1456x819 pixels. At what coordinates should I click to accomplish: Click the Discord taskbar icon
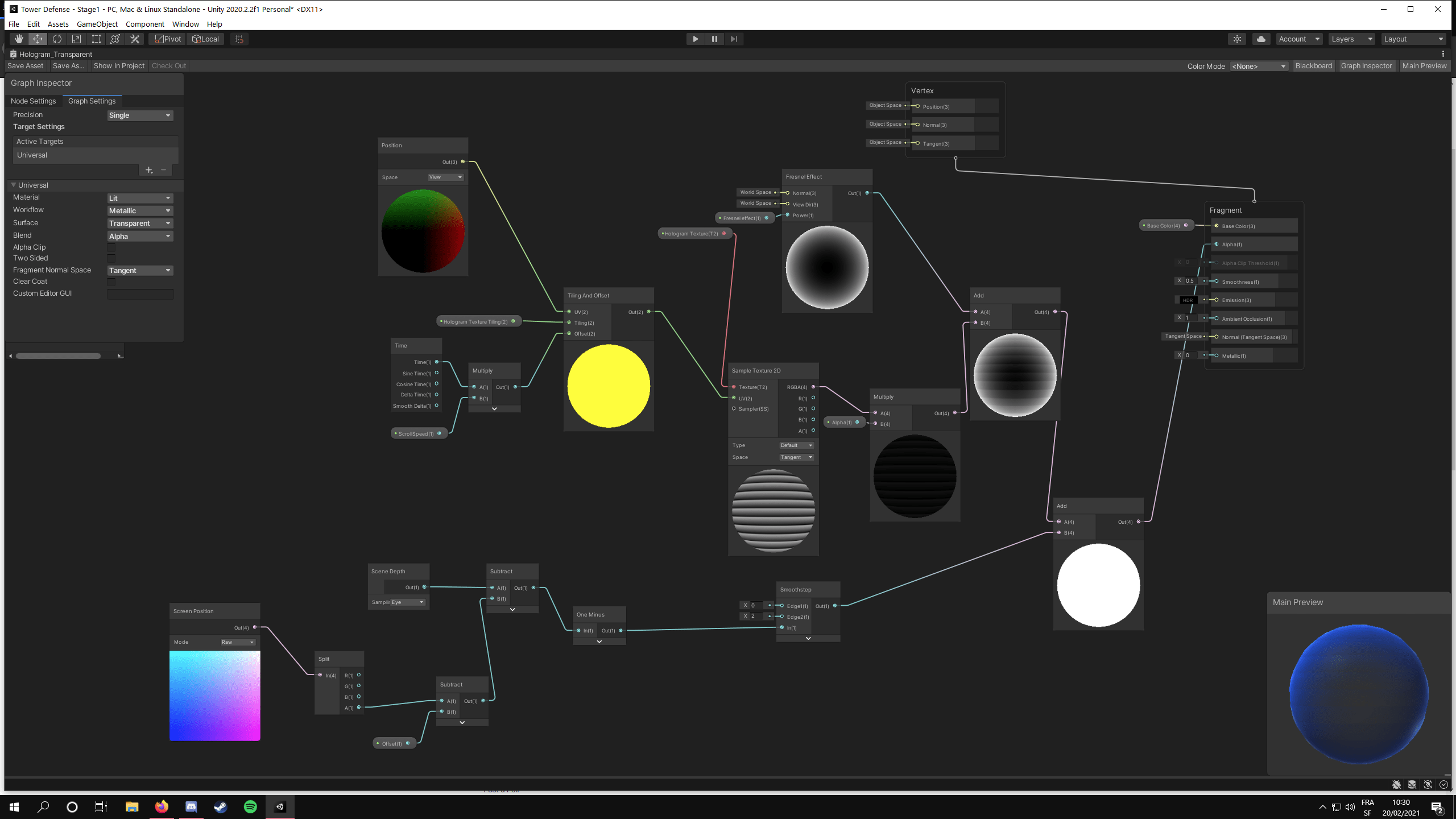point(191,806)
